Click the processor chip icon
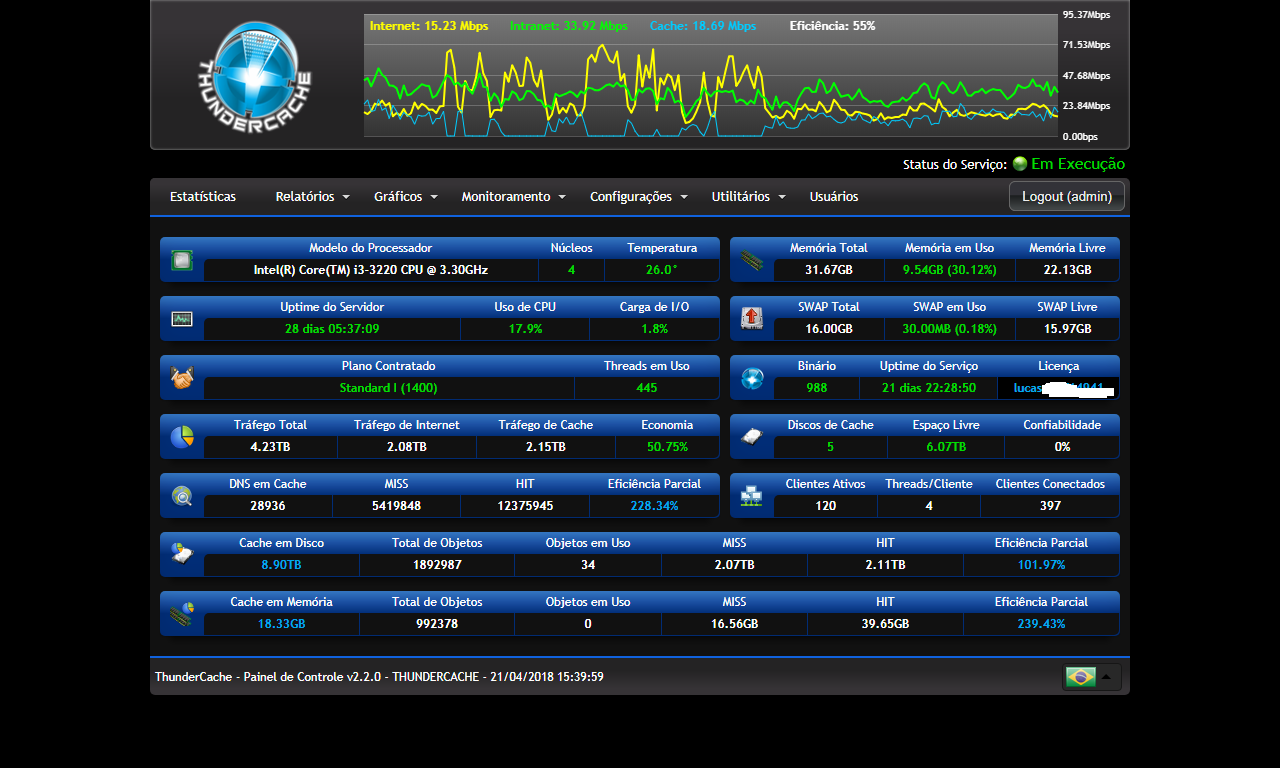This screenshot has height=768, width=1280. click(x=182, y=260)
